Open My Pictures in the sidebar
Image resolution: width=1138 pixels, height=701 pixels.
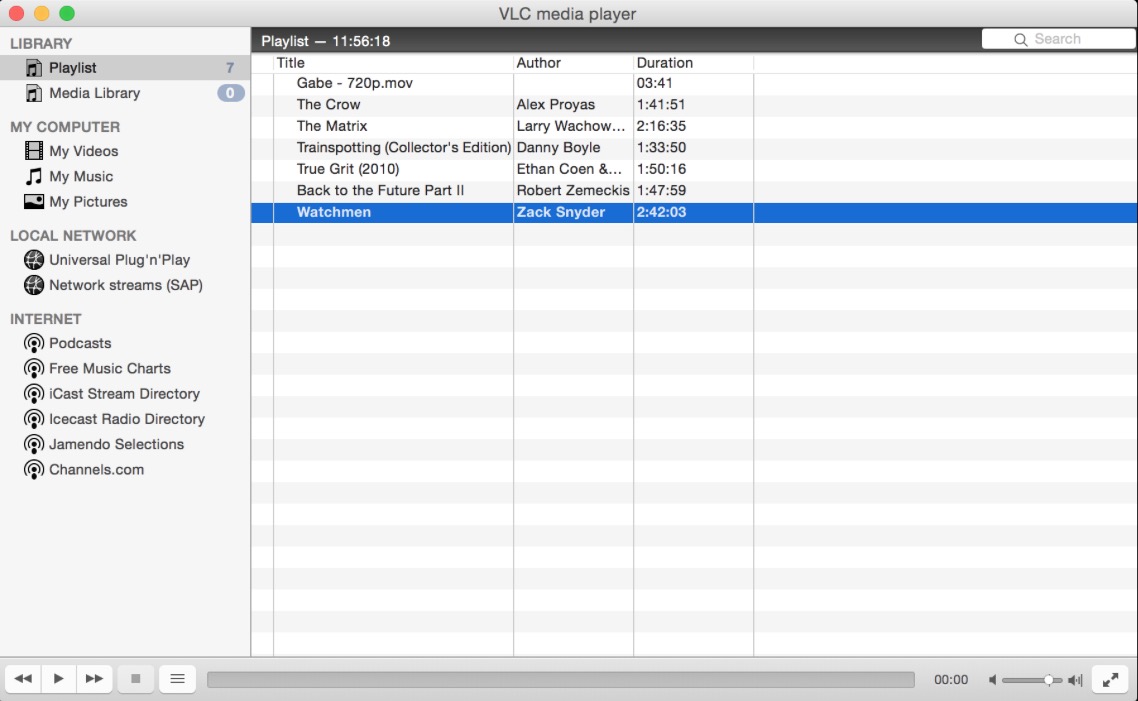[125, 202]
